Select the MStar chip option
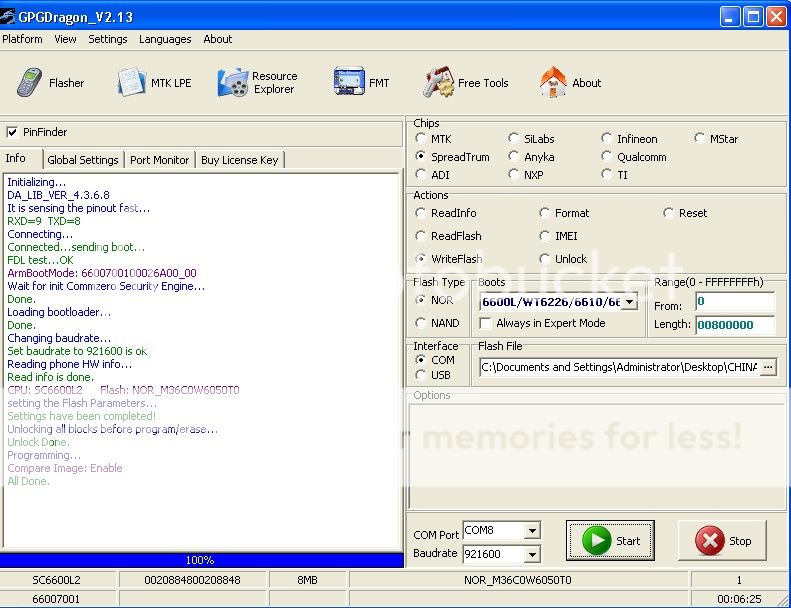791x608 pixels. [x=699, y=138]
